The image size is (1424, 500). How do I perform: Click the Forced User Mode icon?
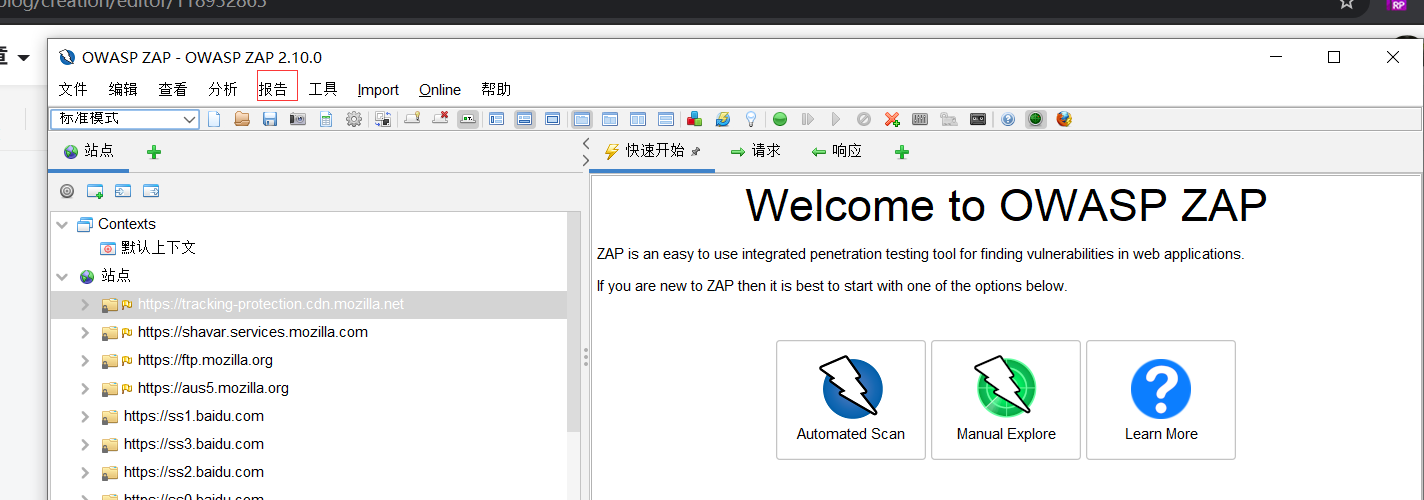949,119
